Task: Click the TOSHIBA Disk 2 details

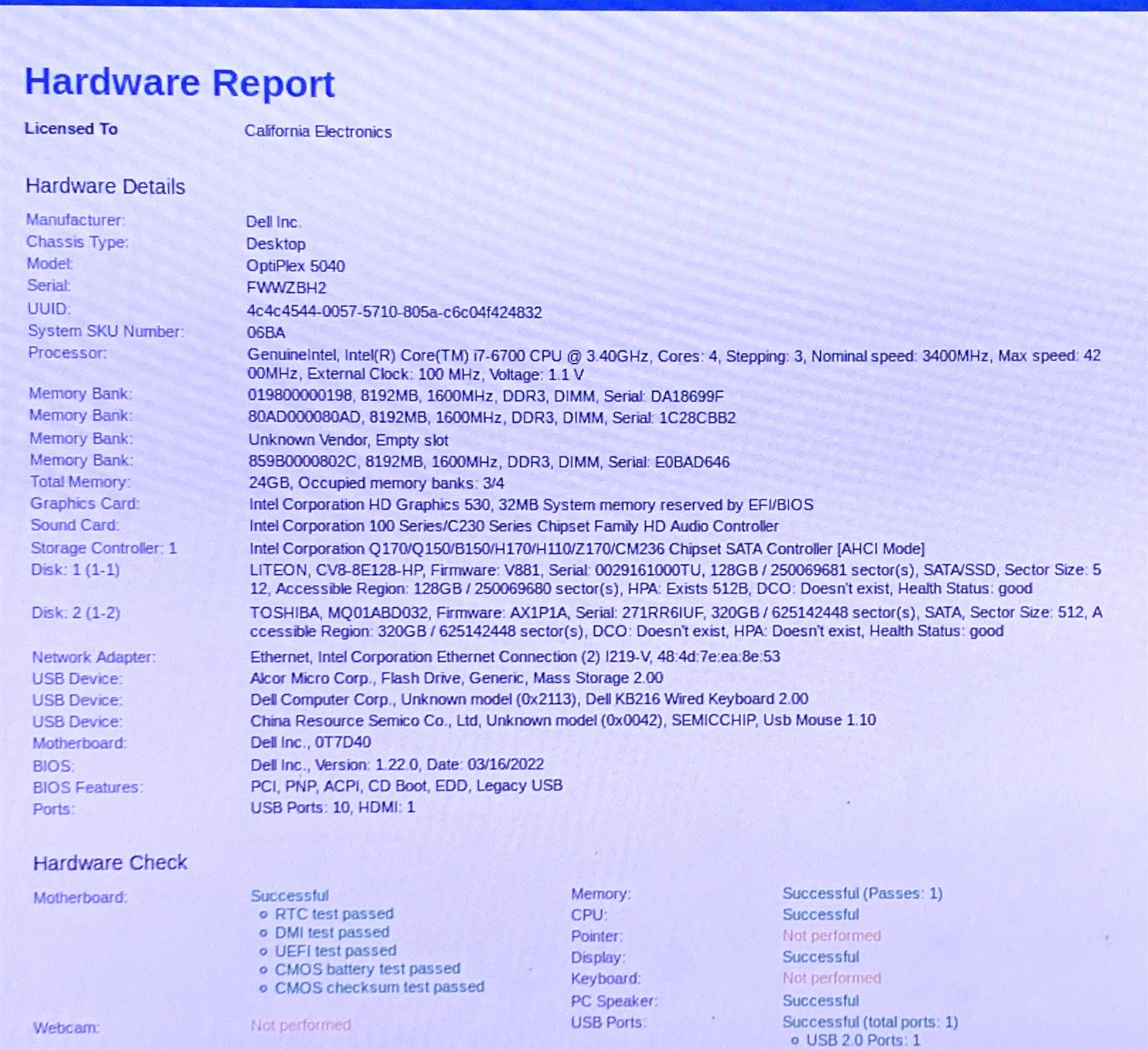Action: coord(676,622)
